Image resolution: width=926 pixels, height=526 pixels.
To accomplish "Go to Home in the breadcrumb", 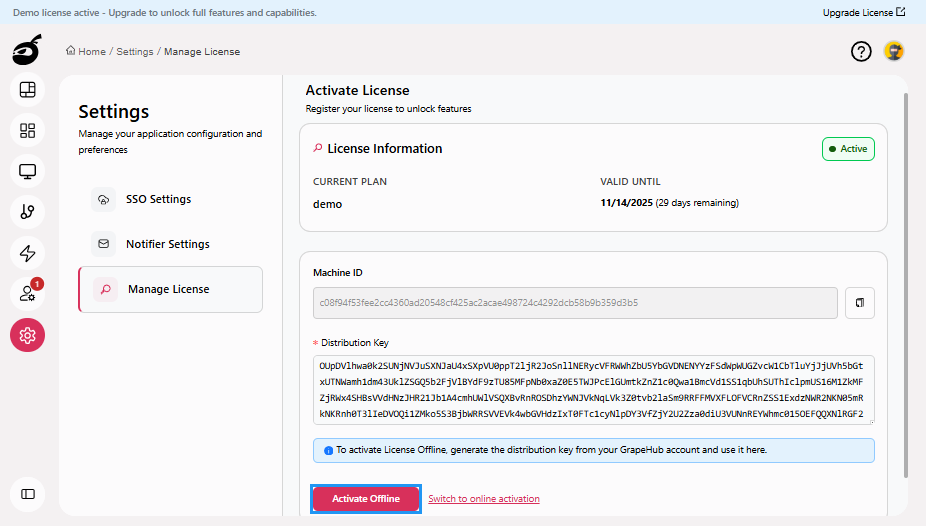I will click(92, 51).
